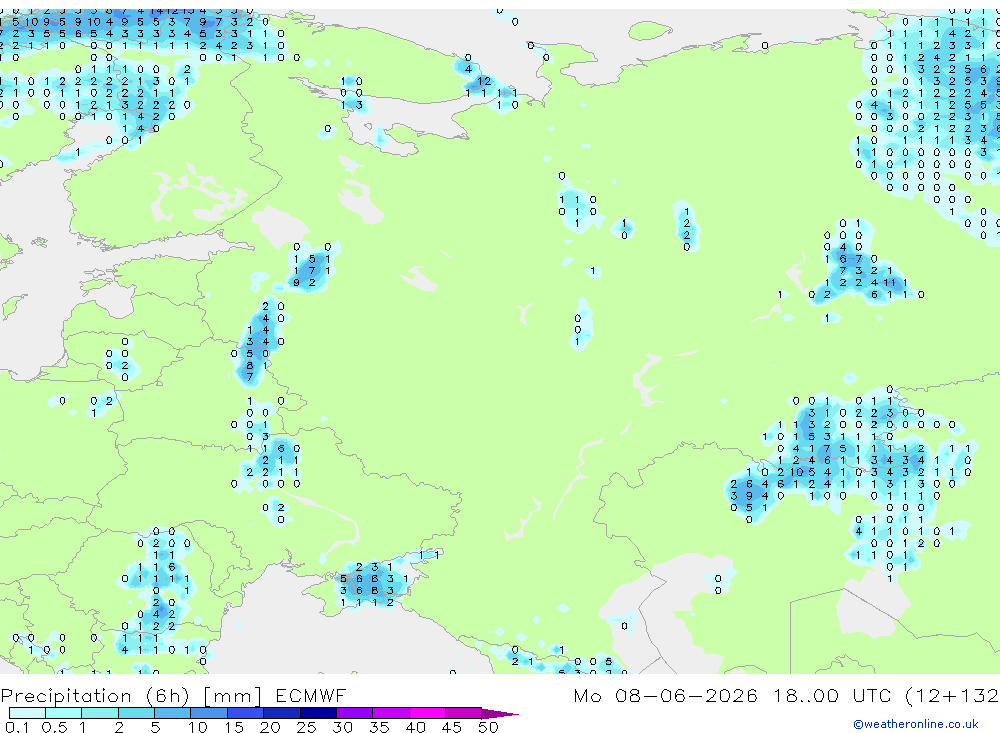The image size is (1000, 733).
Task: Click the legend label 15
Action: point(234,727)
